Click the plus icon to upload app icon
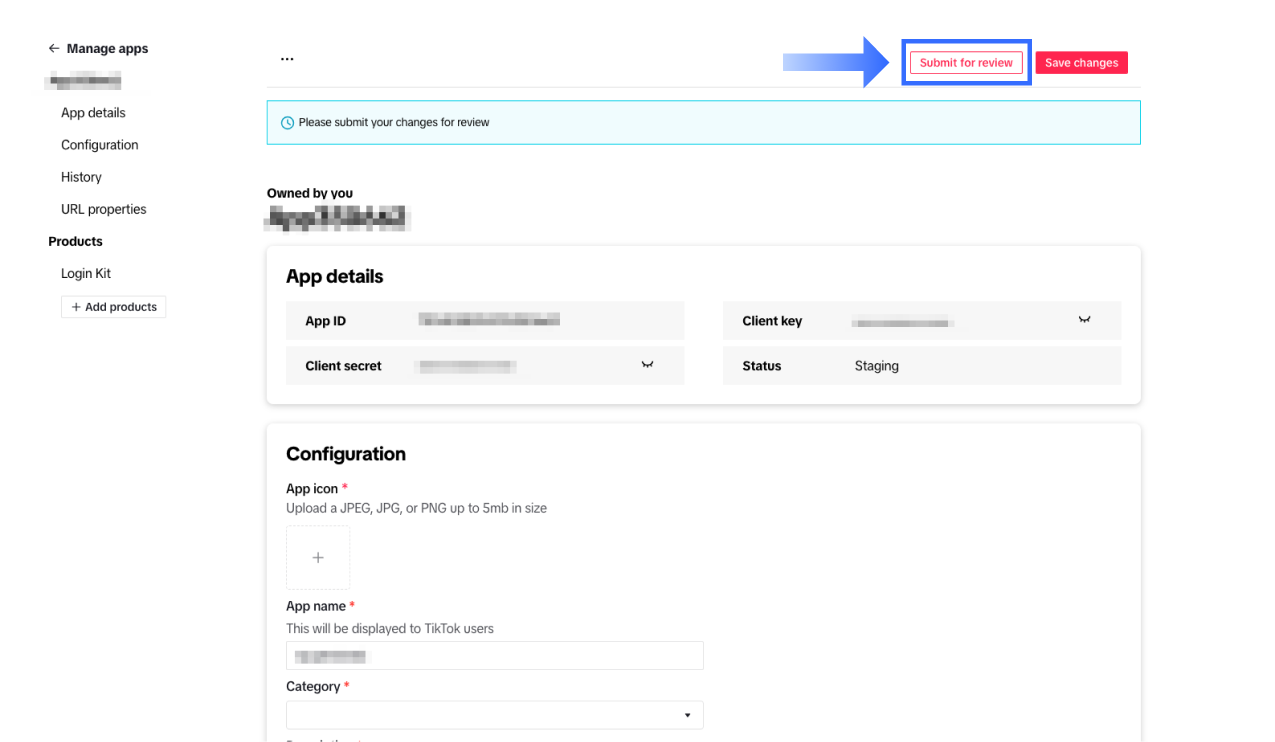The image size is (1275, 742). click(318, 558)
